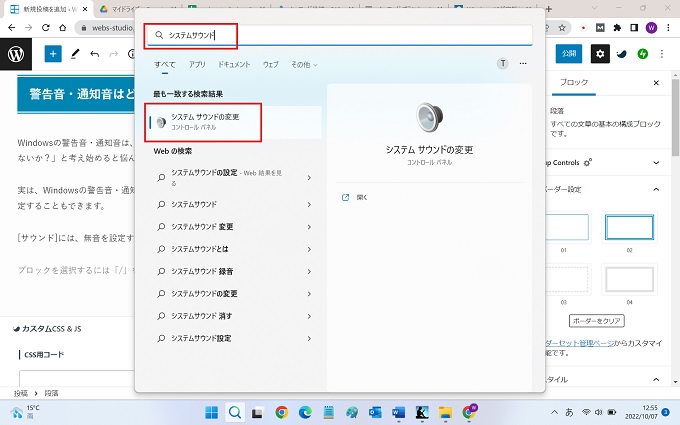
Task: Select the ウェブ search filter tab
Action: [270, 65]
